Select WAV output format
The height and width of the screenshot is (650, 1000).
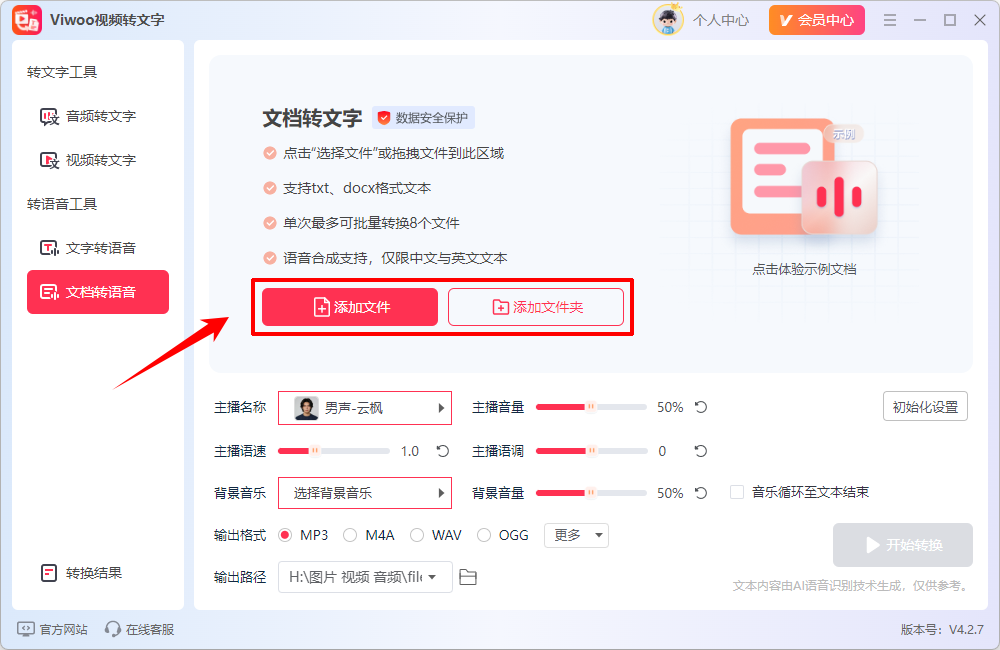[417, 535]
